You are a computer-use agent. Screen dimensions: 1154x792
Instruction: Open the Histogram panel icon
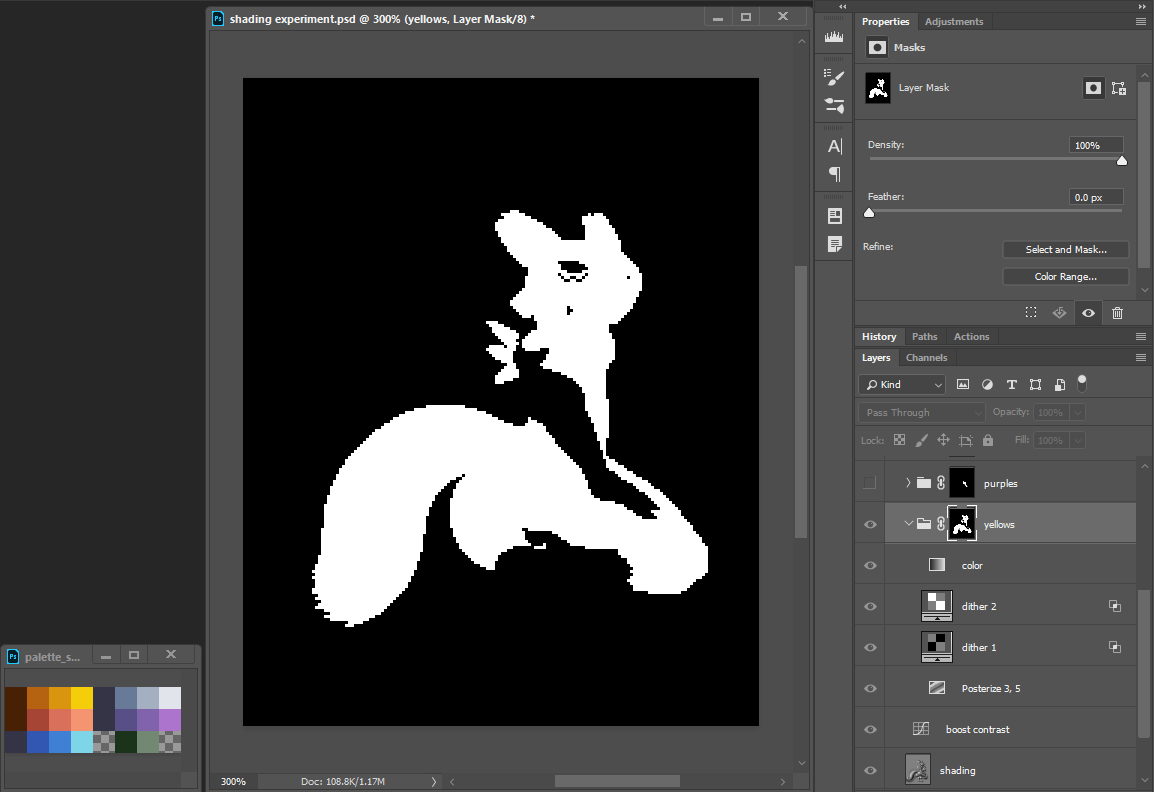click(834, 37)
